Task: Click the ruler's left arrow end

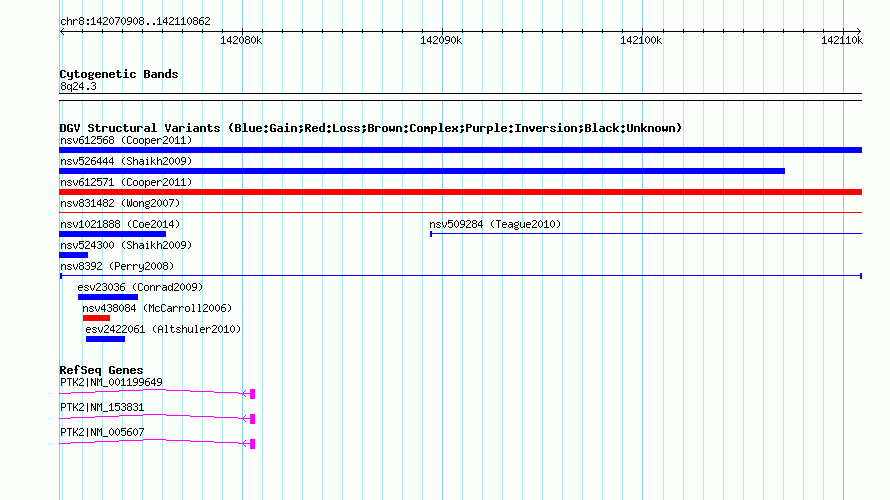Action: 62,31
